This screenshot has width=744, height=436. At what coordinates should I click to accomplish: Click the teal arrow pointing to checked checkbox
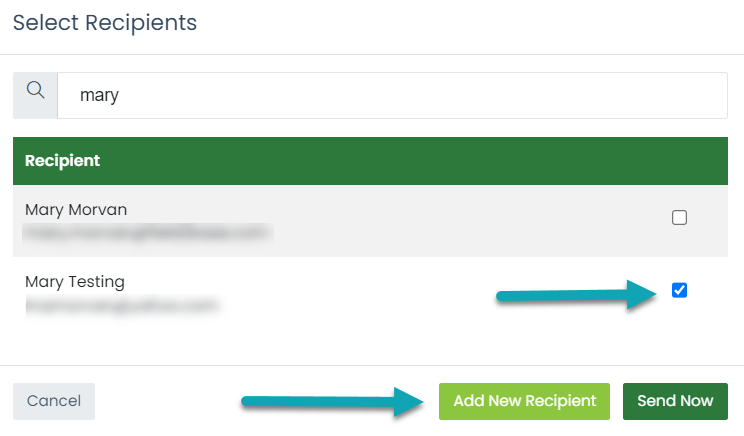pyautogui.click(x=576, y=295)
